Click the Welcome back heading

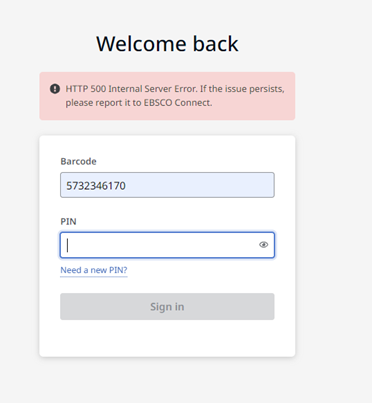167,44
